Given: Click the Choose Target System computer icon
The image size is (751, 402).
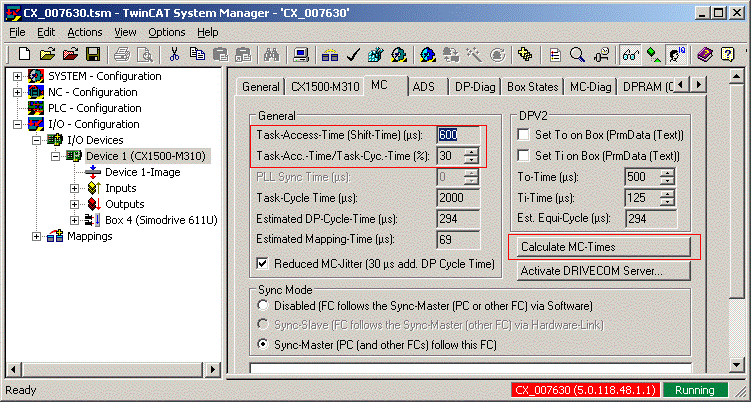Looking at the screenshot, I should (x=301, y=54).
